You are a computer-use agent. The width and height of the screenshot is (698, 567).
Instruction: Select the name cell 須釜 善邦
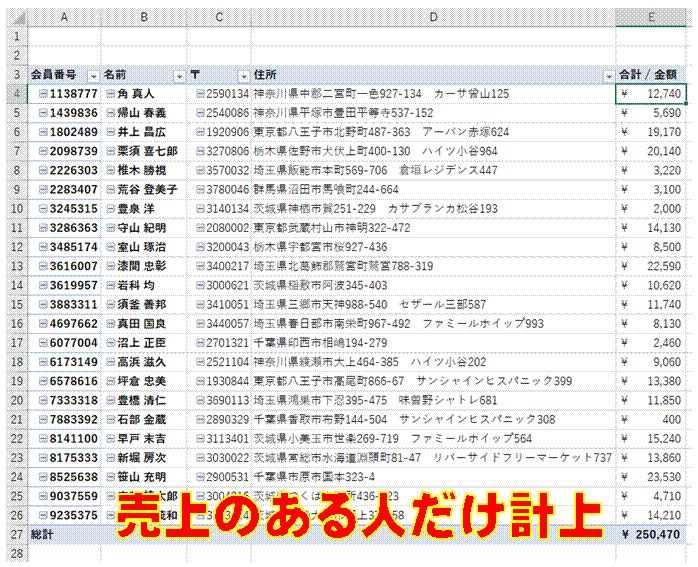(144, 304)
